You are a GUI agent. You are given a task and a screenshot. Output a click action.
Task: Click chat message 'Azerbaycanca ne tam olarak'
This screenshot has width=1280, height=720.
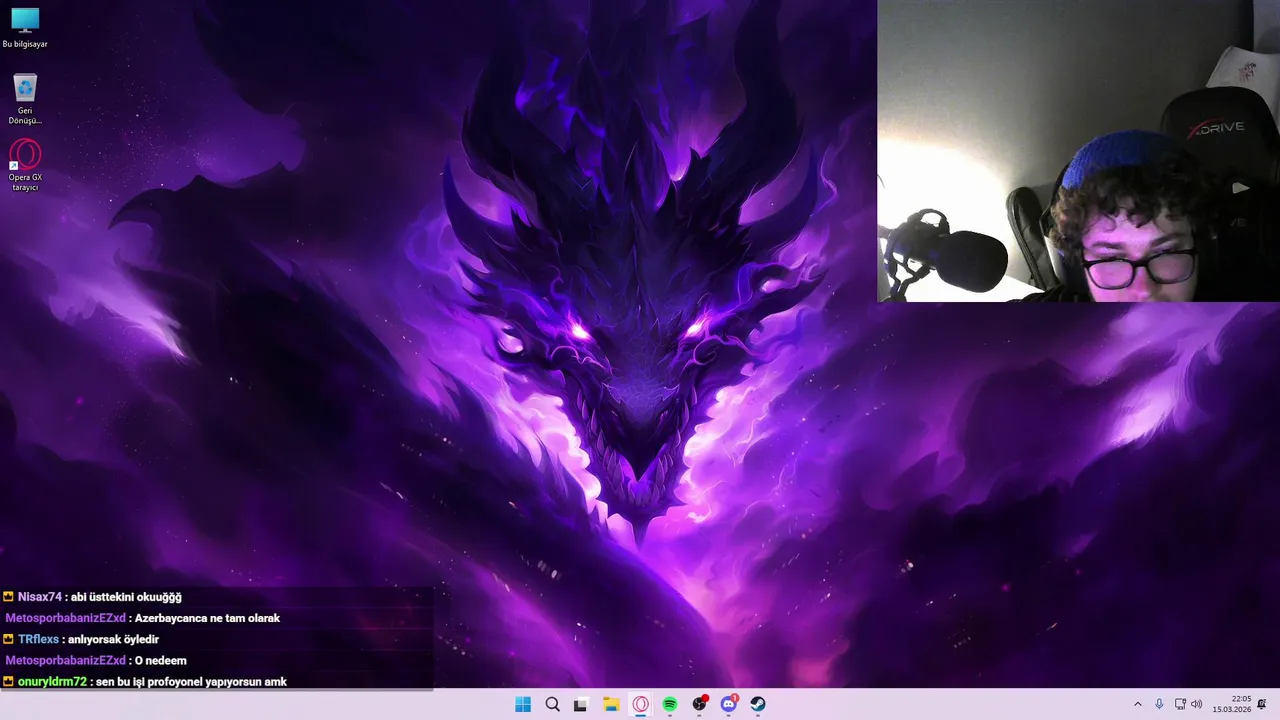(207, 618)
